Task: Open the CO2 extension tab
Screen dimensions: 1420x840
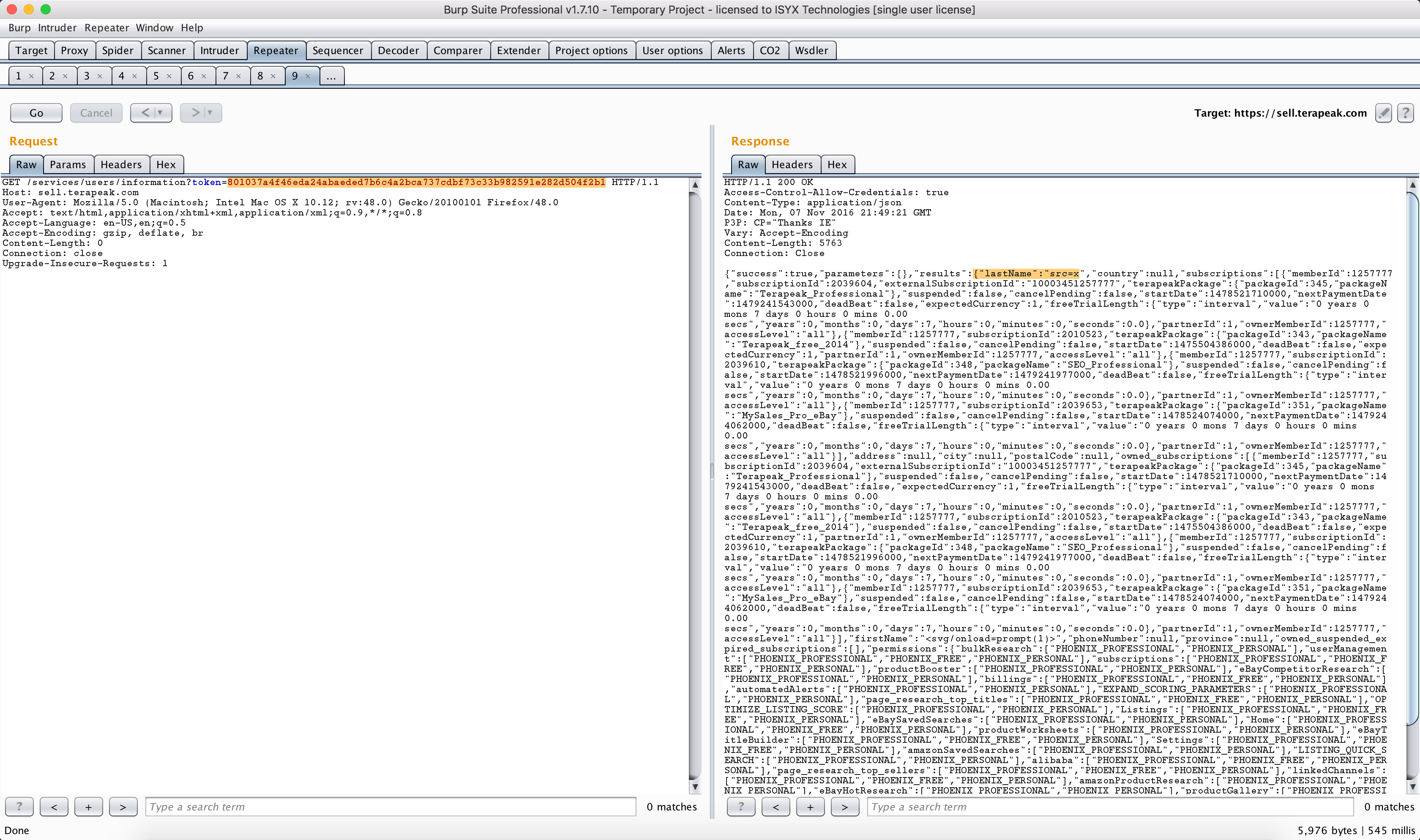Action: tap(770, 50)
